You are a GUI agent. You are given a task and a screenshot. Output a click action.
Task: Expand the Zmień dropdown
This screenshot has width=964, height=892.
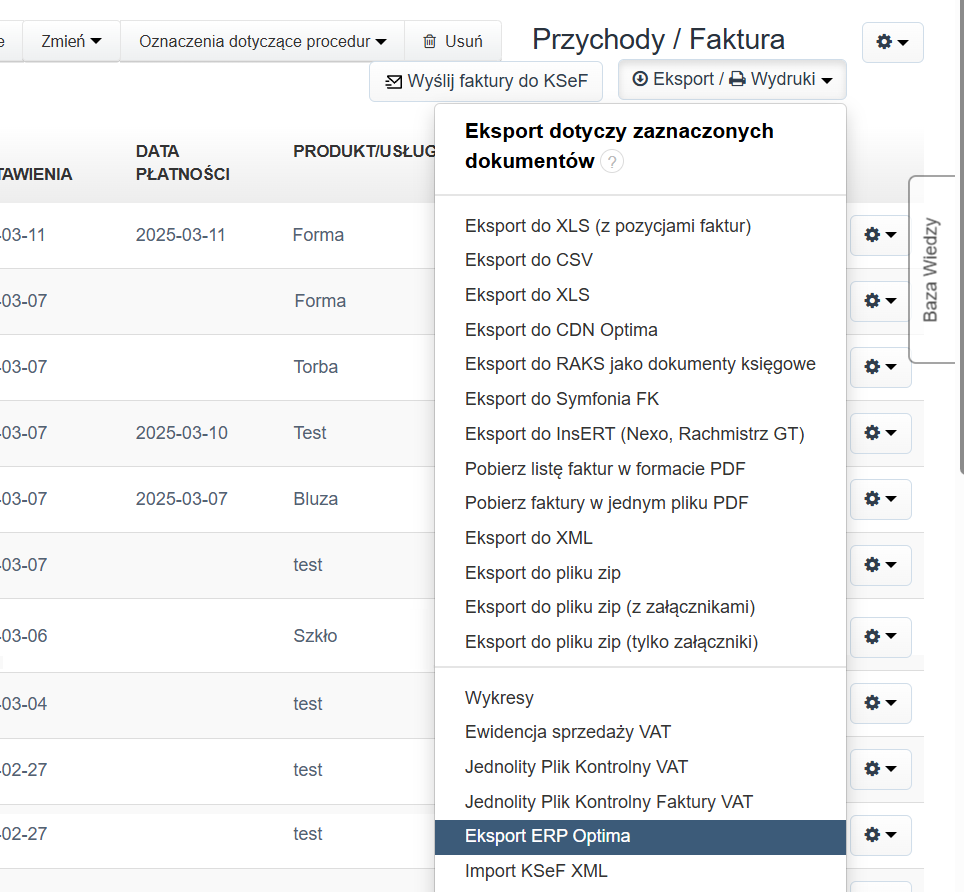click(71, 41)
